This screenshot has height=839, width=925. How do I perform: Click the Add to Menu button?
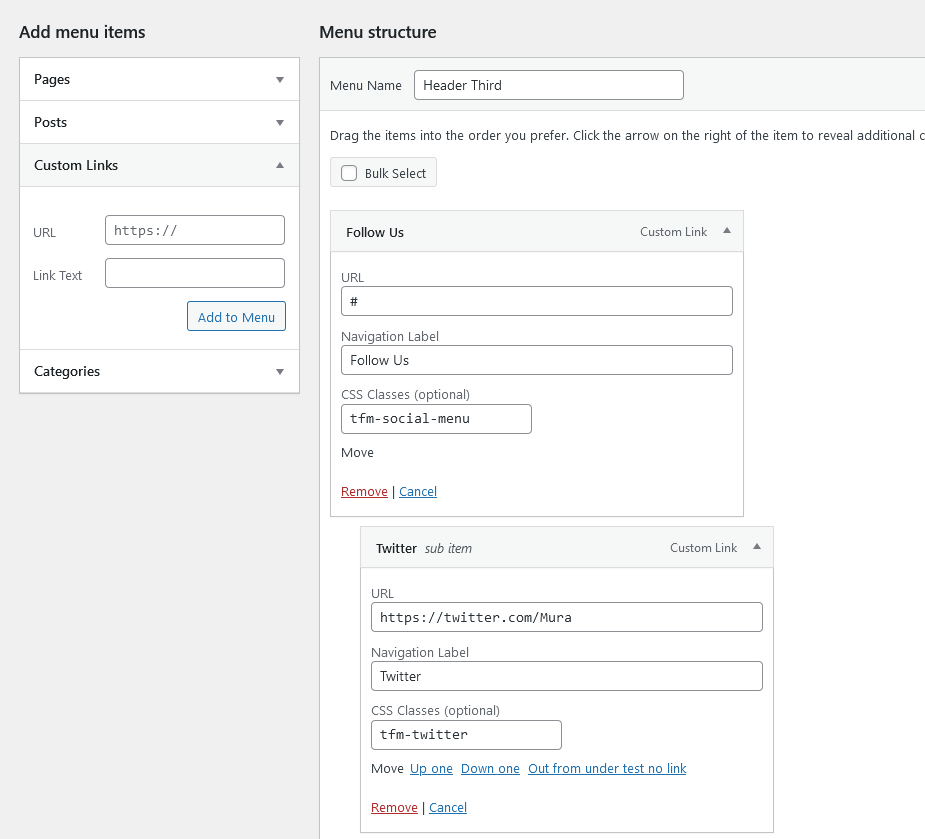click(236, 316)
